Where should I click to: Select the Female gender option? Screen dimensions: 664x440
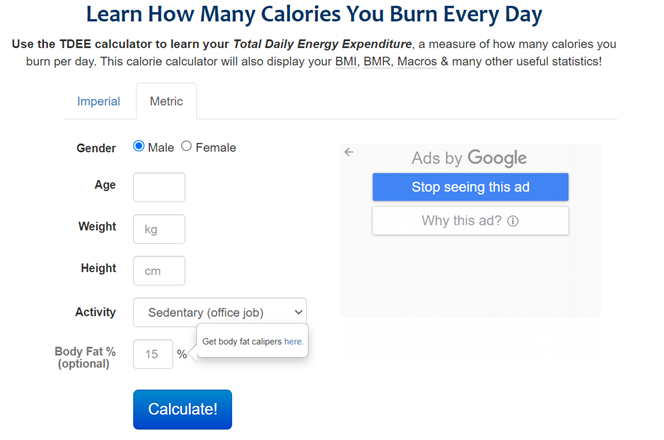(187, 147)
